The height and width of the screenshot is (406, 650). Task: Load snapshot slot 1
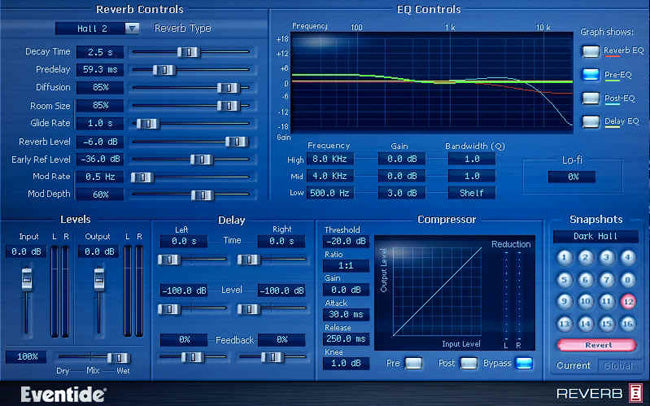pos(564,256)
